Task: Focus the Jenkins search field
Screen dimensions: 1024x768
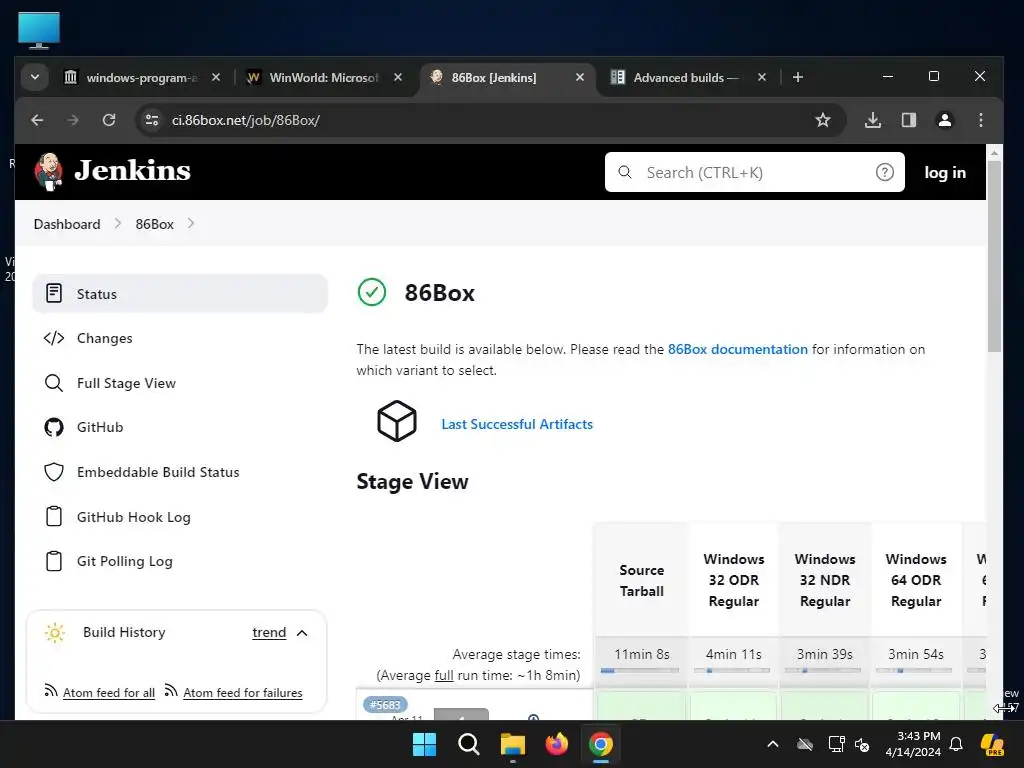Action: point(754,172)
